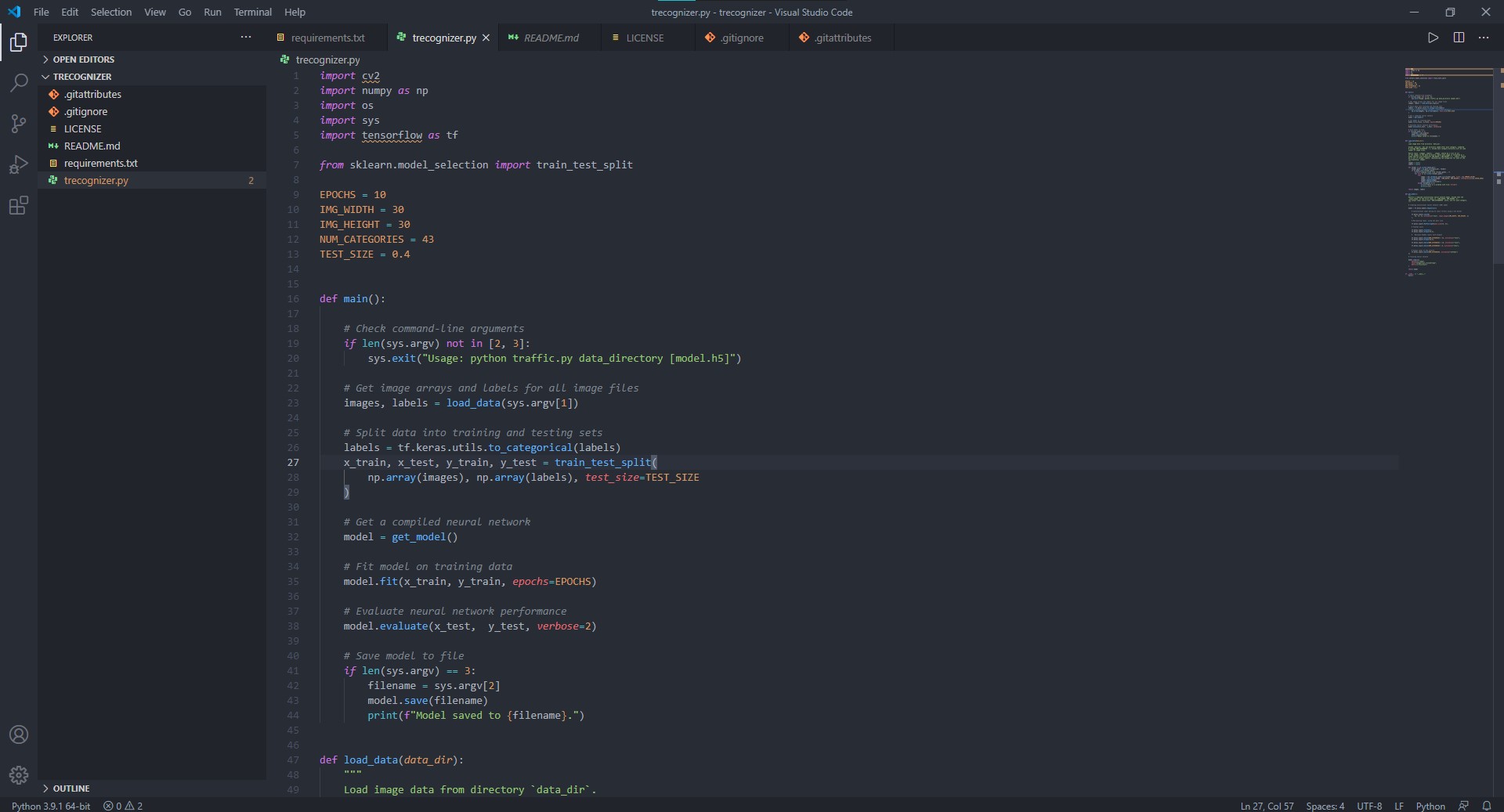Open the Run and Debug view
The image size is (1504, 812).
click(x=18, y=165)
